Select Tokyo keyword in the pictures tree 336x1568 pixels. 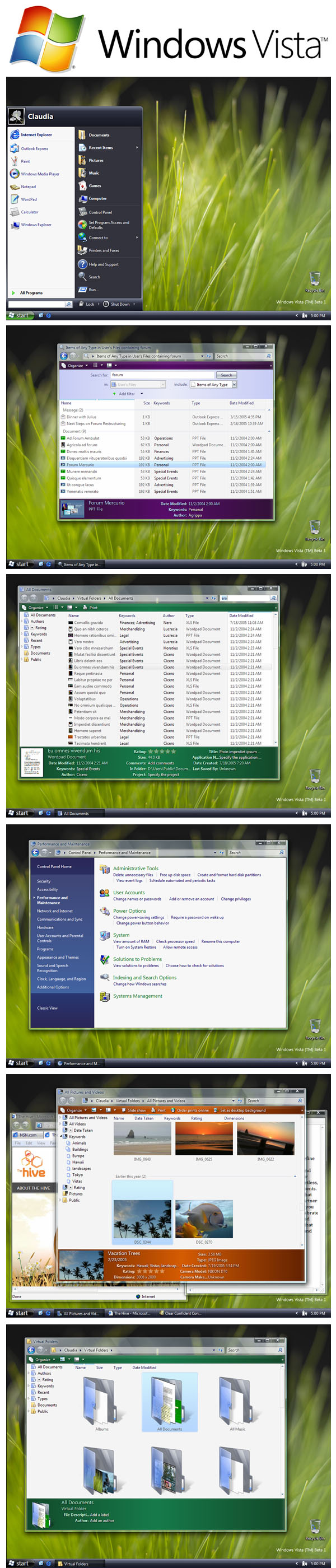[77, 1174]
